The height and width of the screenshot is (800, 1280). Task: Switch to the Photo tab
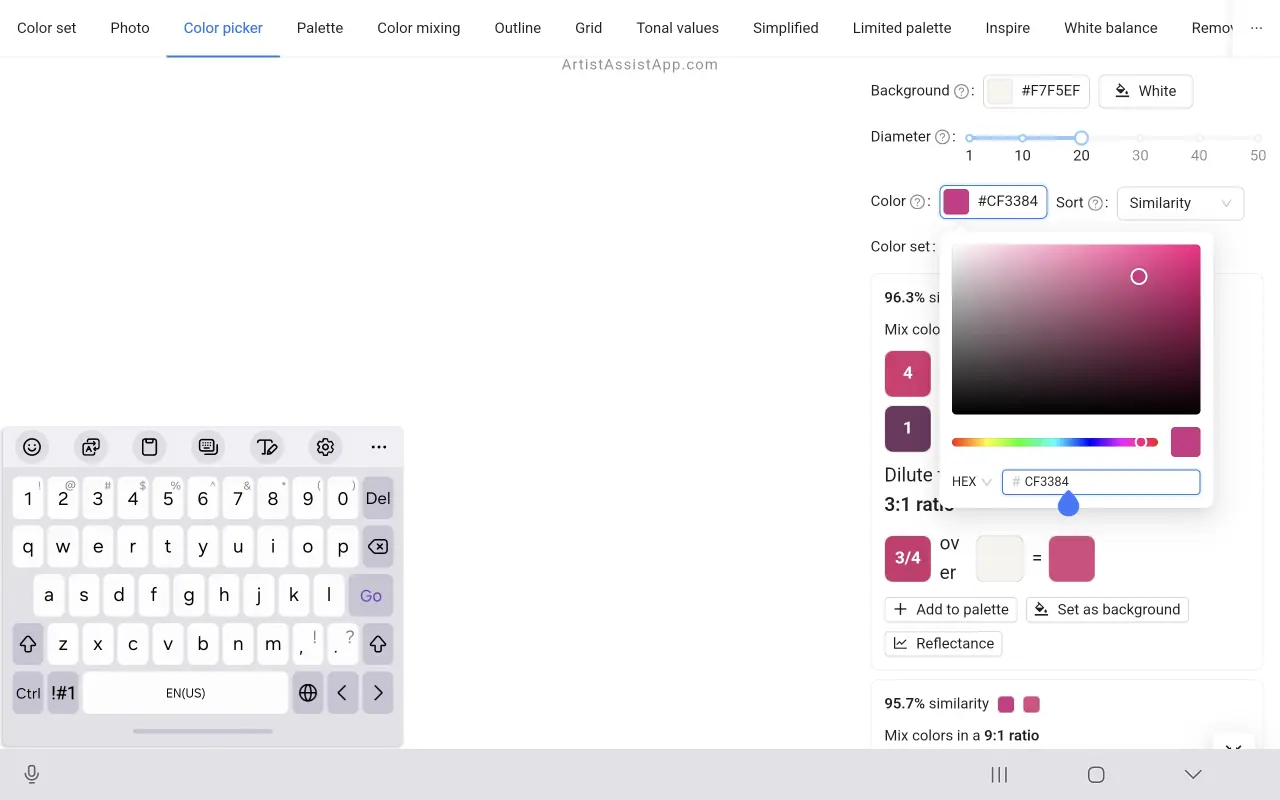coord(130,28)
